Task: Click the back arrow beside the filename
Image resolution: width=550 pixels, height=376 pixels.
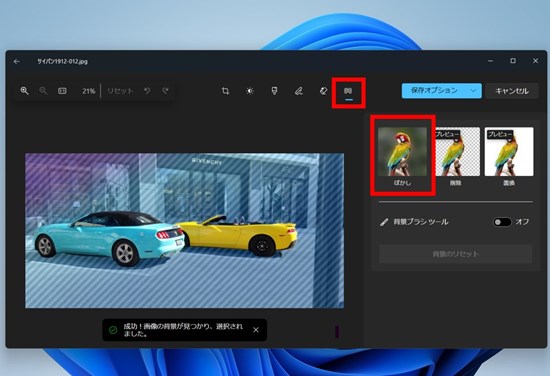Action: click(16, 61)
